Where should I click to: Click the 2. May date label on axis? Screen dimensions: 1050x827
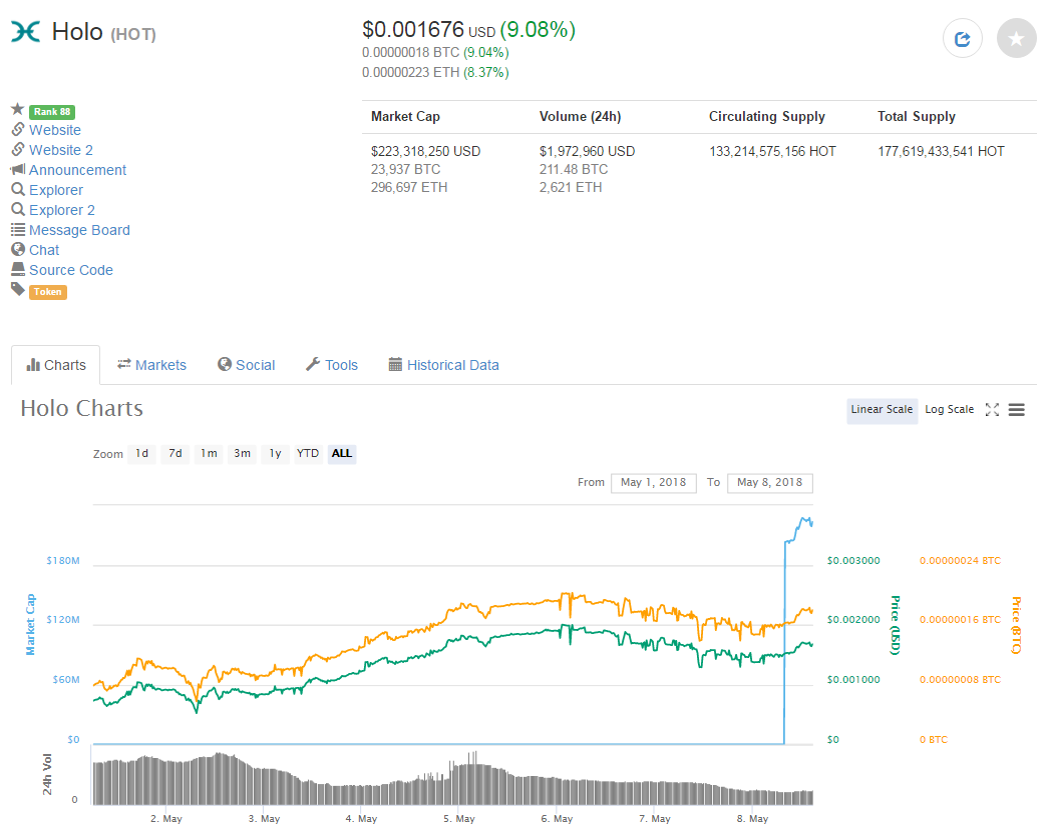[166, 818]
